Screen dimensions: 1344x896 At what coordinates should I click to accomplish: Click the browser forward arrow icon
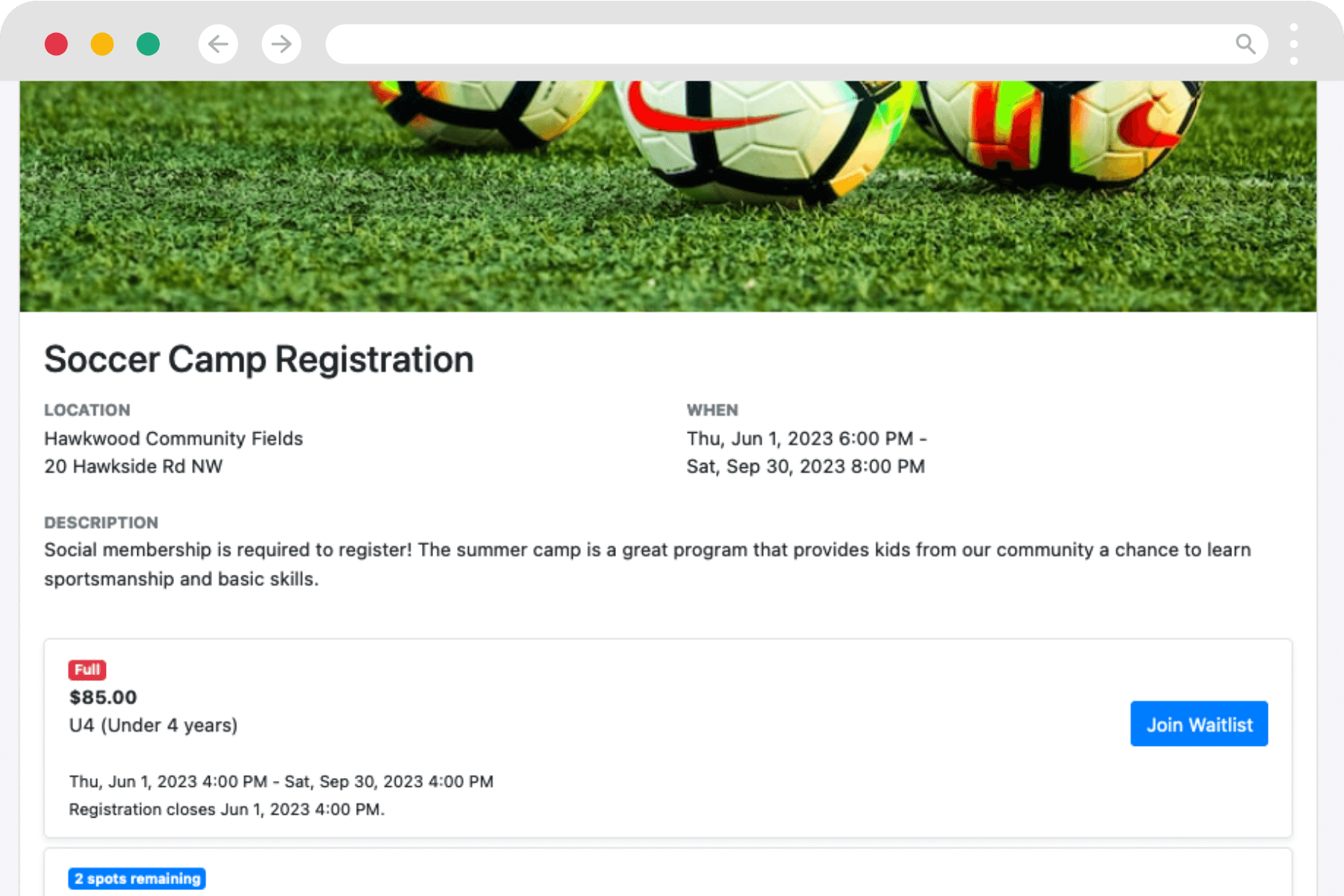tap(281, 44)
